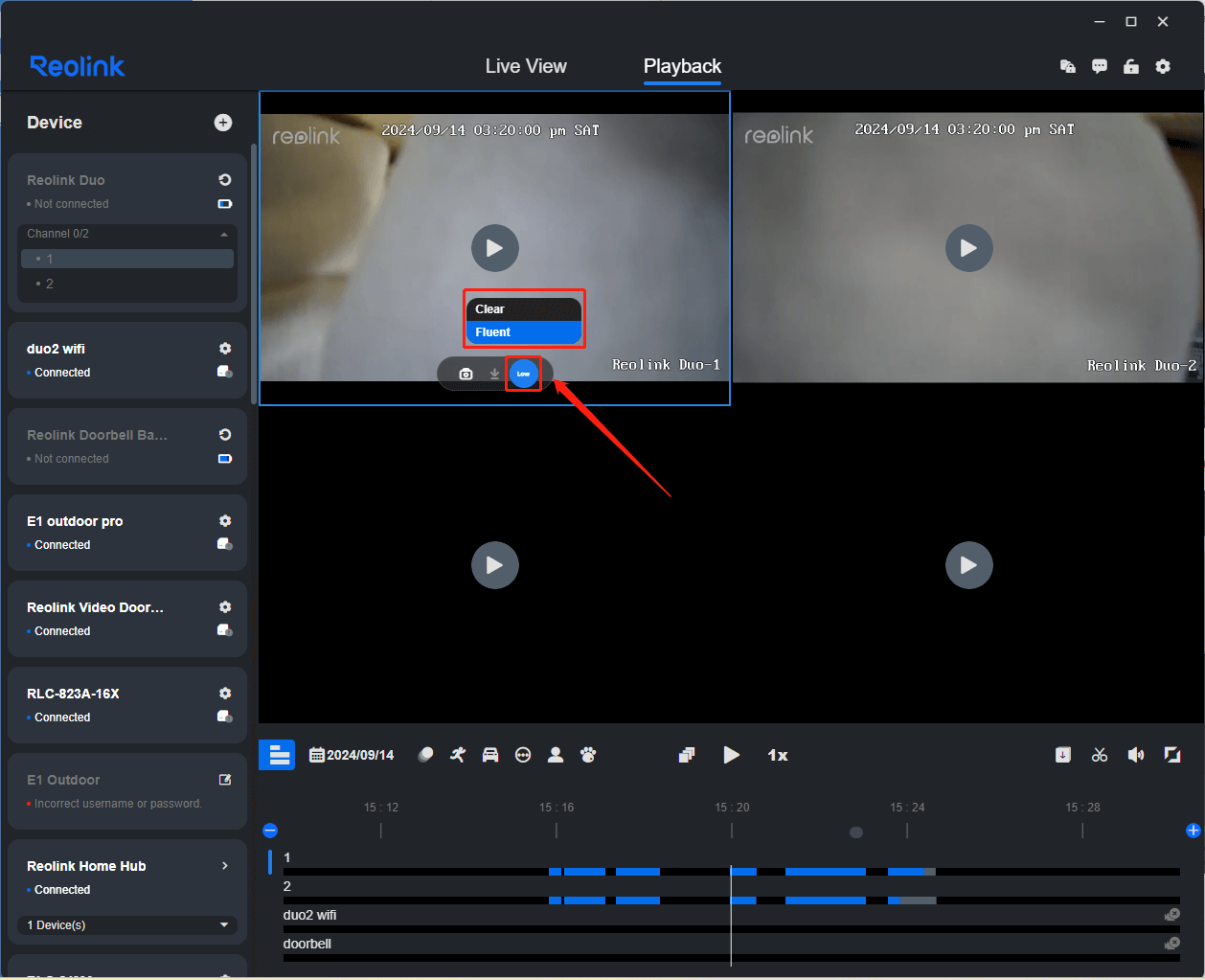Open settings for RLC-823A-16X

tap(225, 693)
